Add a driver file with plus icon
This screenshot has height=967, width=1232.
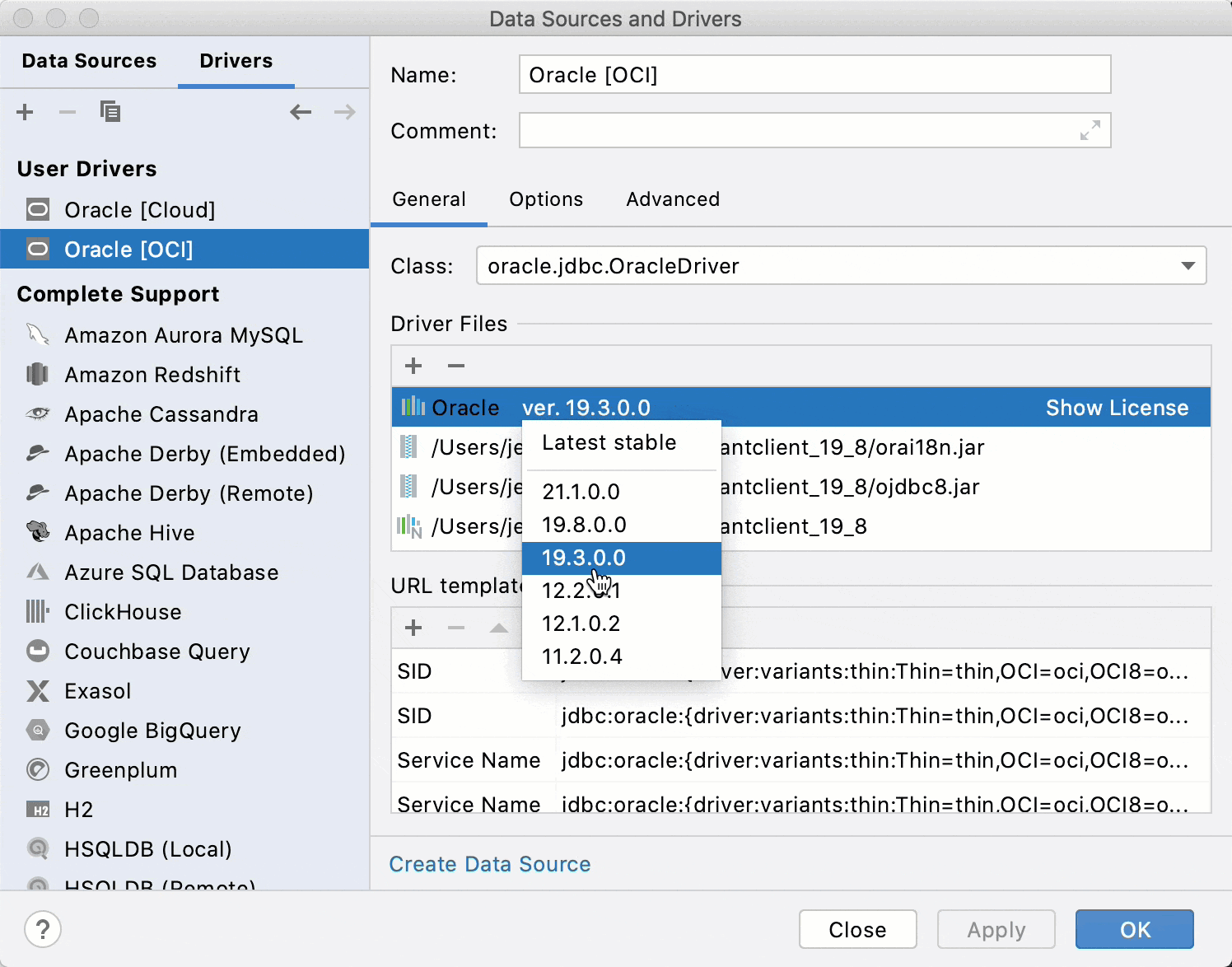pyautogui.click(x=413, y=366)
